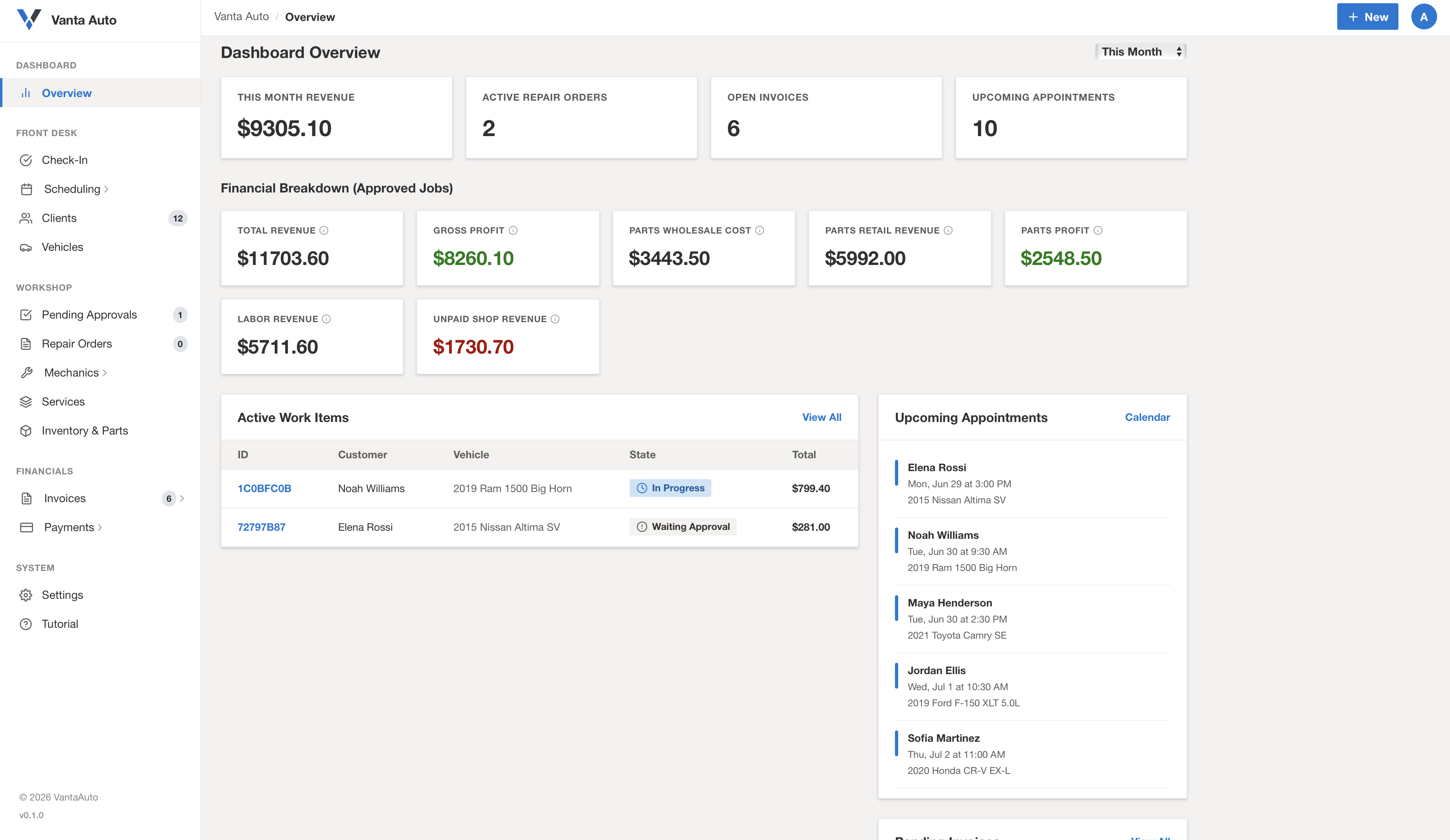The height and width of the screenshot is (840, 1450).
Task: Expand the Invoices submenu chevron
Action: click(x=182, y=498)
